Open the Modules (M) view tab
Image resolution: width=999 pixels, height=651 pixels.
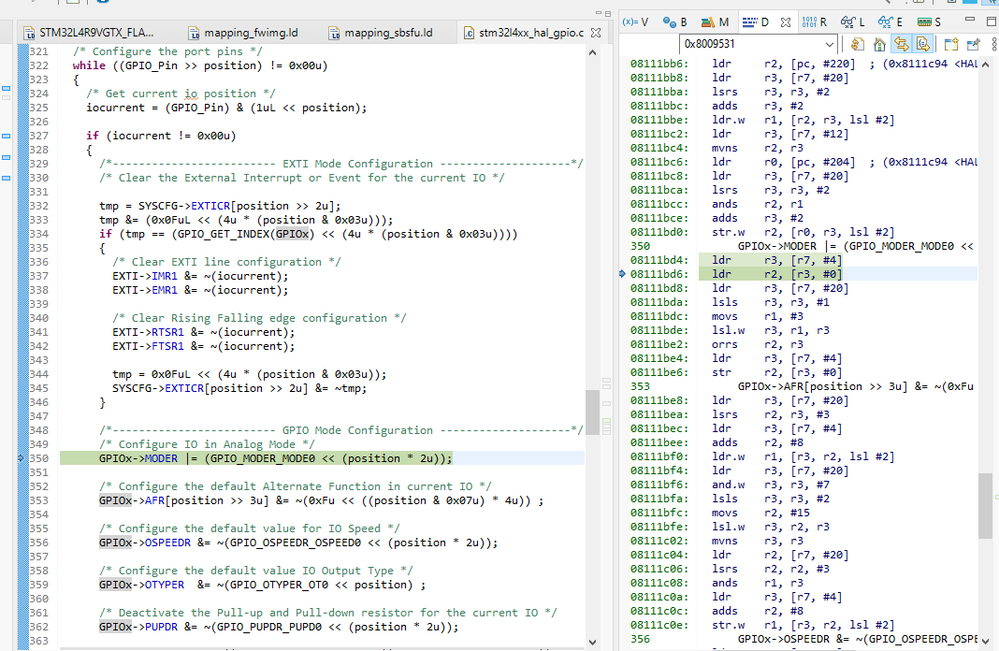click(714, 22)
